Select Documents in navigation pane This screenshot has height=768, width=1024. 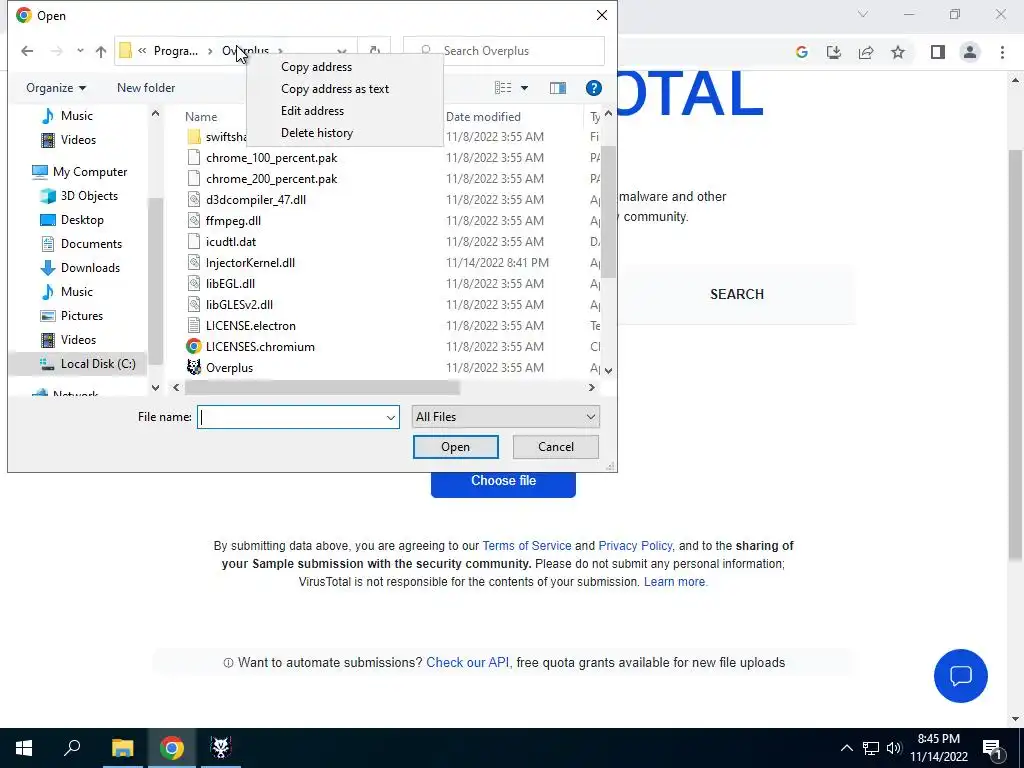coord(91,244)
